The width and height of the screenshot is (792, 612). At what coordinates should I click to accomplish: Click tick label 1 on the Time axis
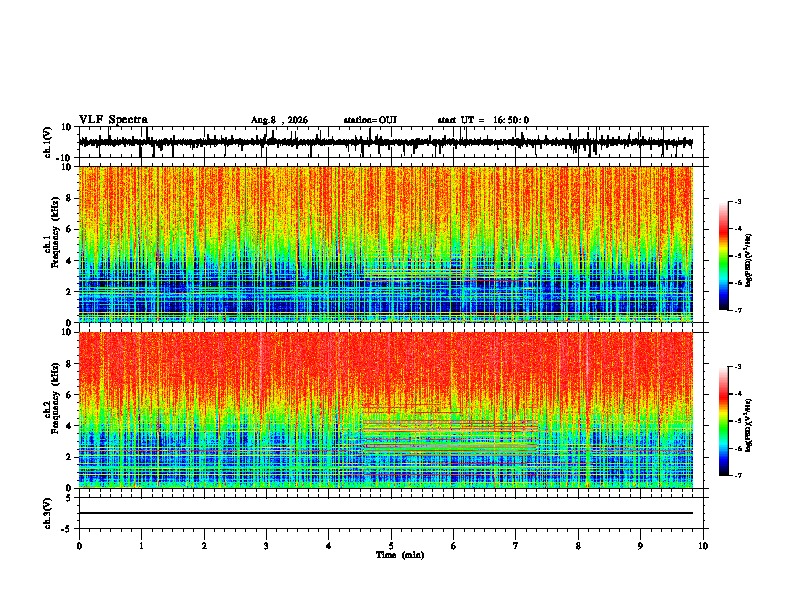click(141, 546)
